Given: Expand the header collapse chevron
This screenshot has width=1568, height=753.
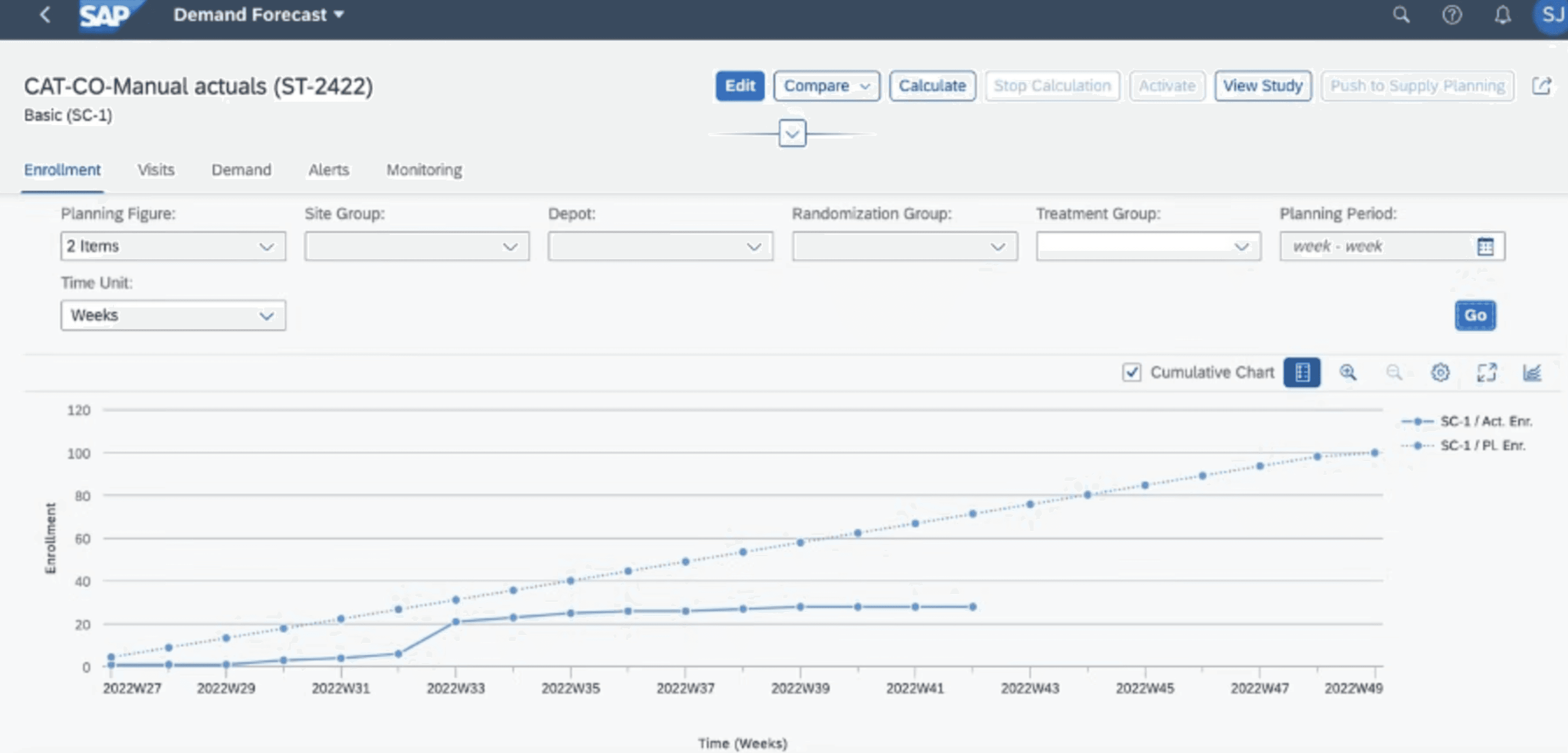Looking at the screenshot, I should click(x=792, y=133).
